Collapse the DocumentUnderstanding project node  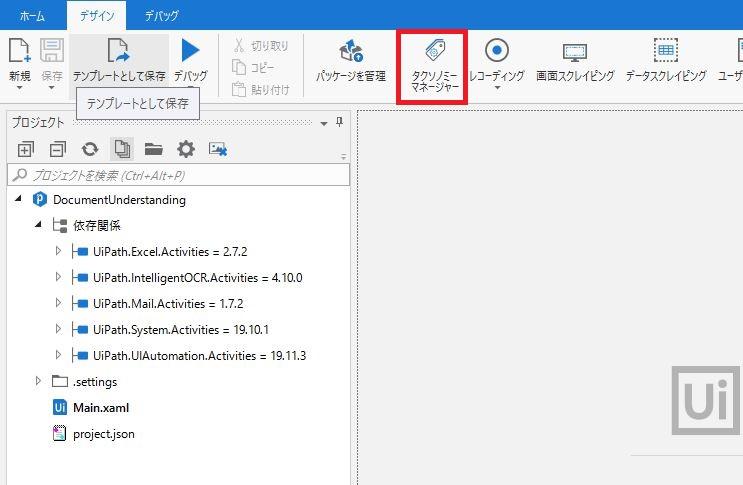coord(18,199)
